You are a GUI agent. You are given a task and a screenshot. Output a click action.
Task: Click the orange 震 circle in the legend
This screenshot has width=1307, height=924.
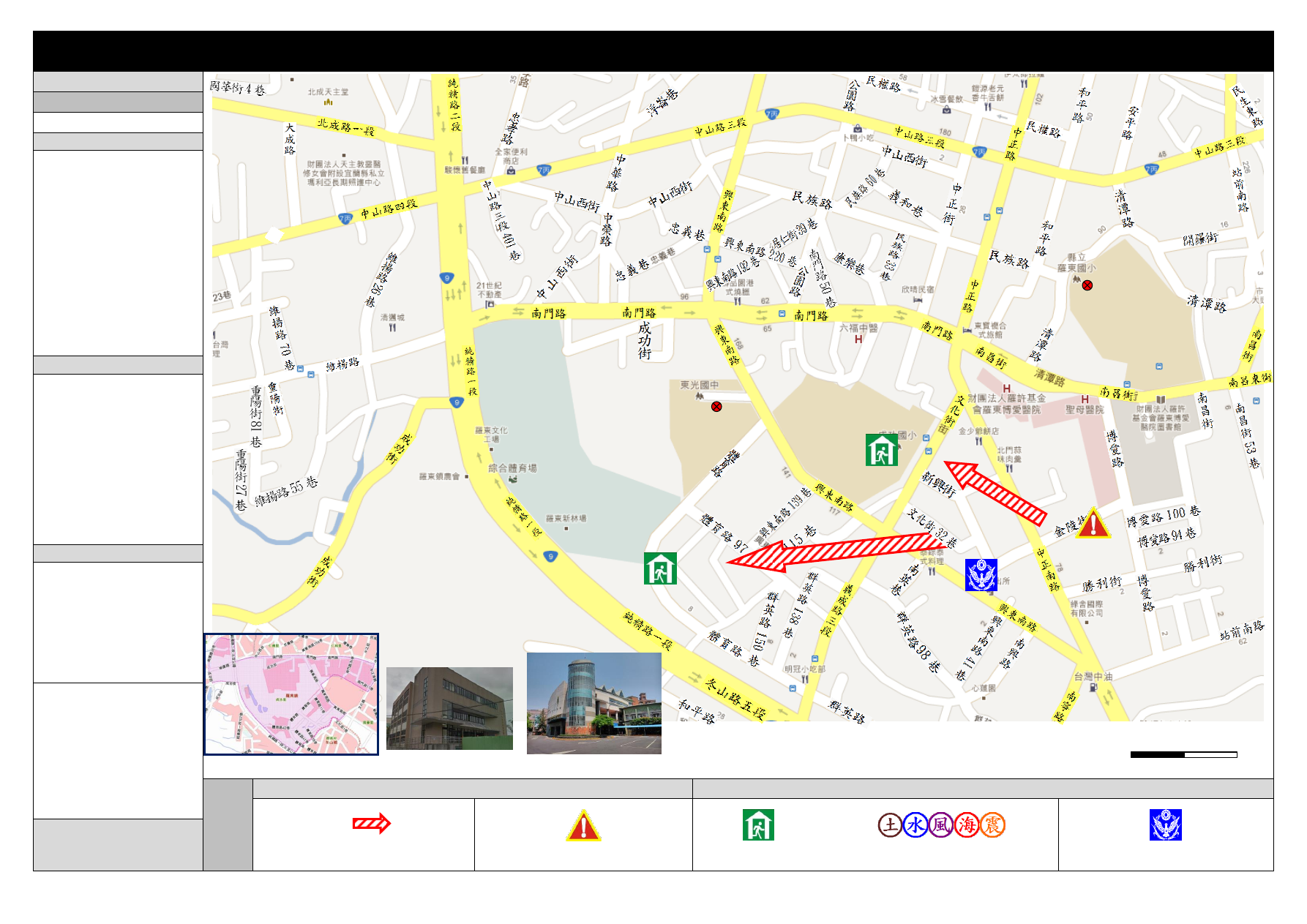992,825
